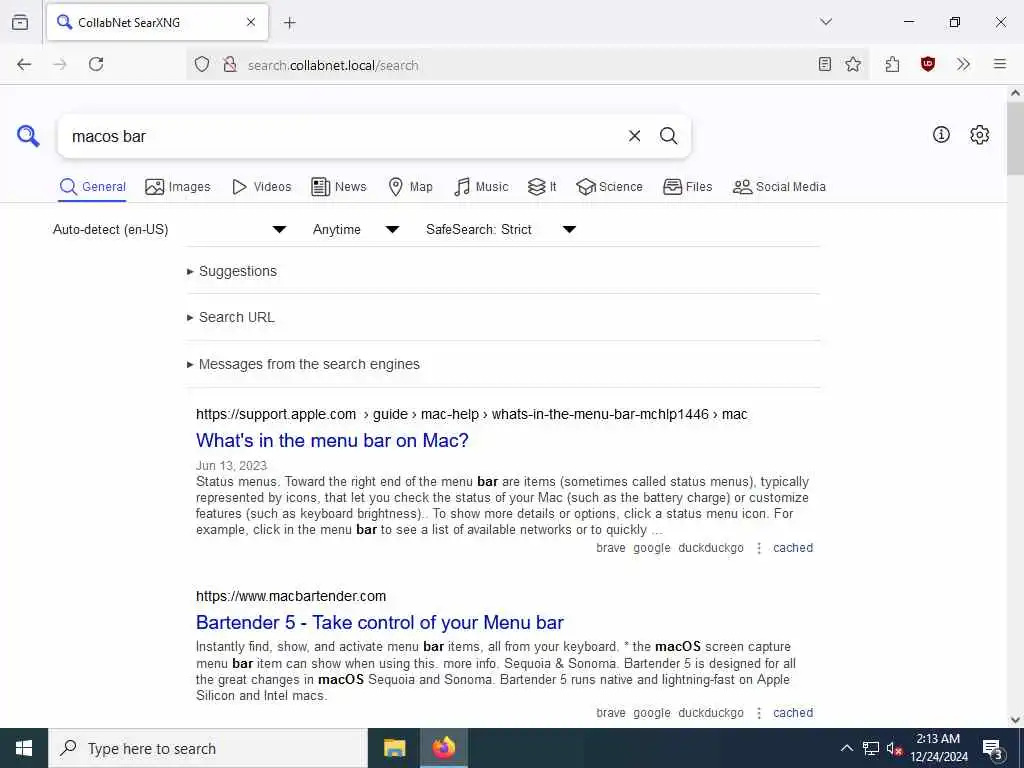Open cached version of Bartender result

click(x=793, y=713)
